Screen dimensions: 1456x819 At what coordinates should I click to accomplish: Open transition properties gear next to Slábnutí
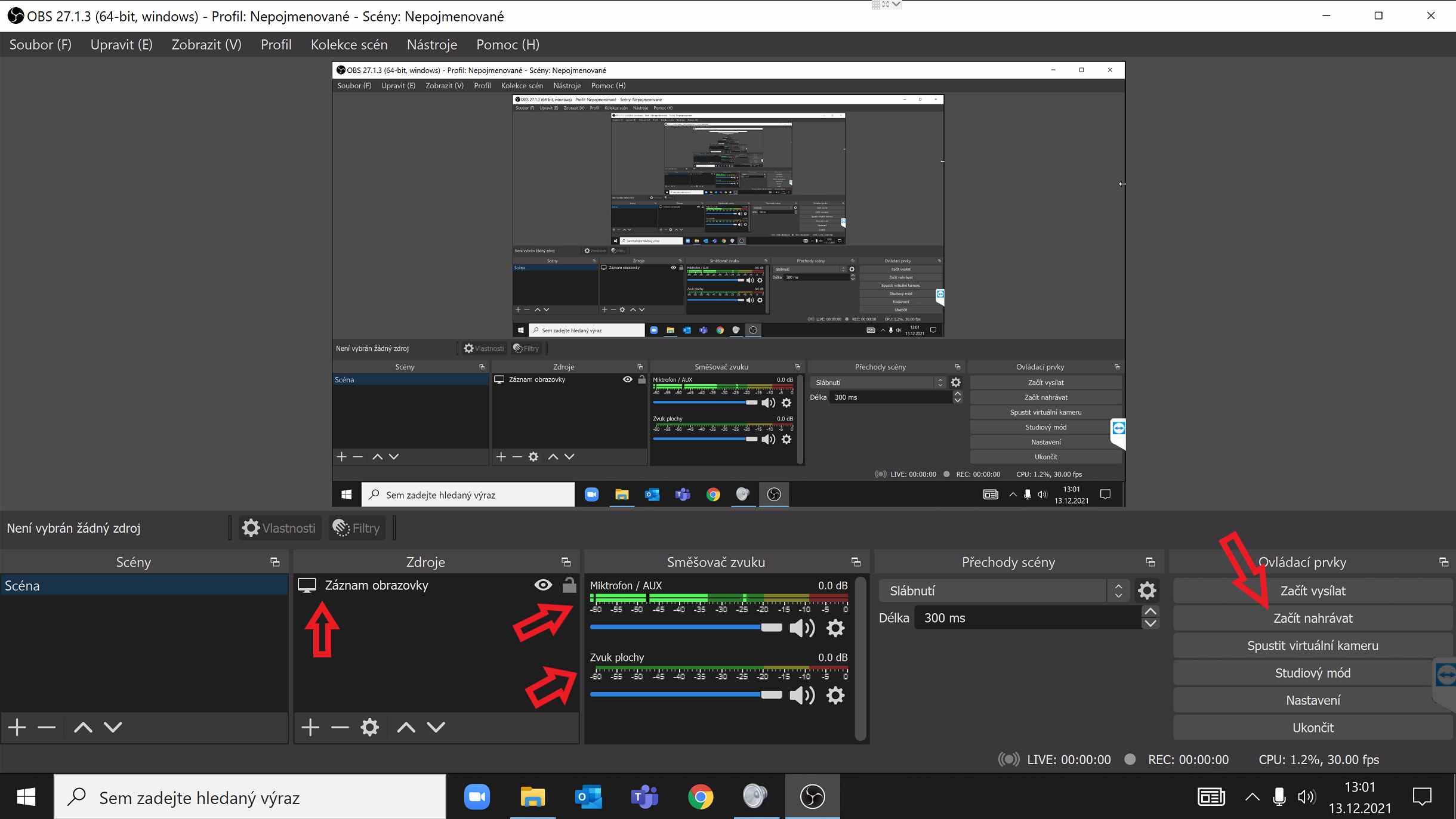1147,591
